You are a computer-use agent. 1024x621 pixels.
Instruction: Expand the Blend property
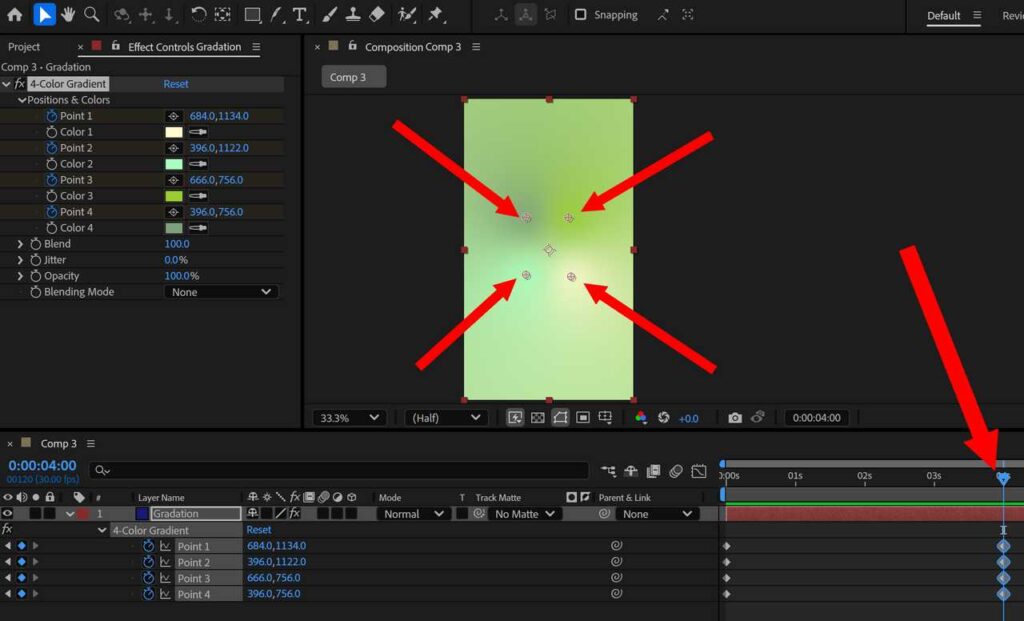pyautogui.click(x=20, y=244)
